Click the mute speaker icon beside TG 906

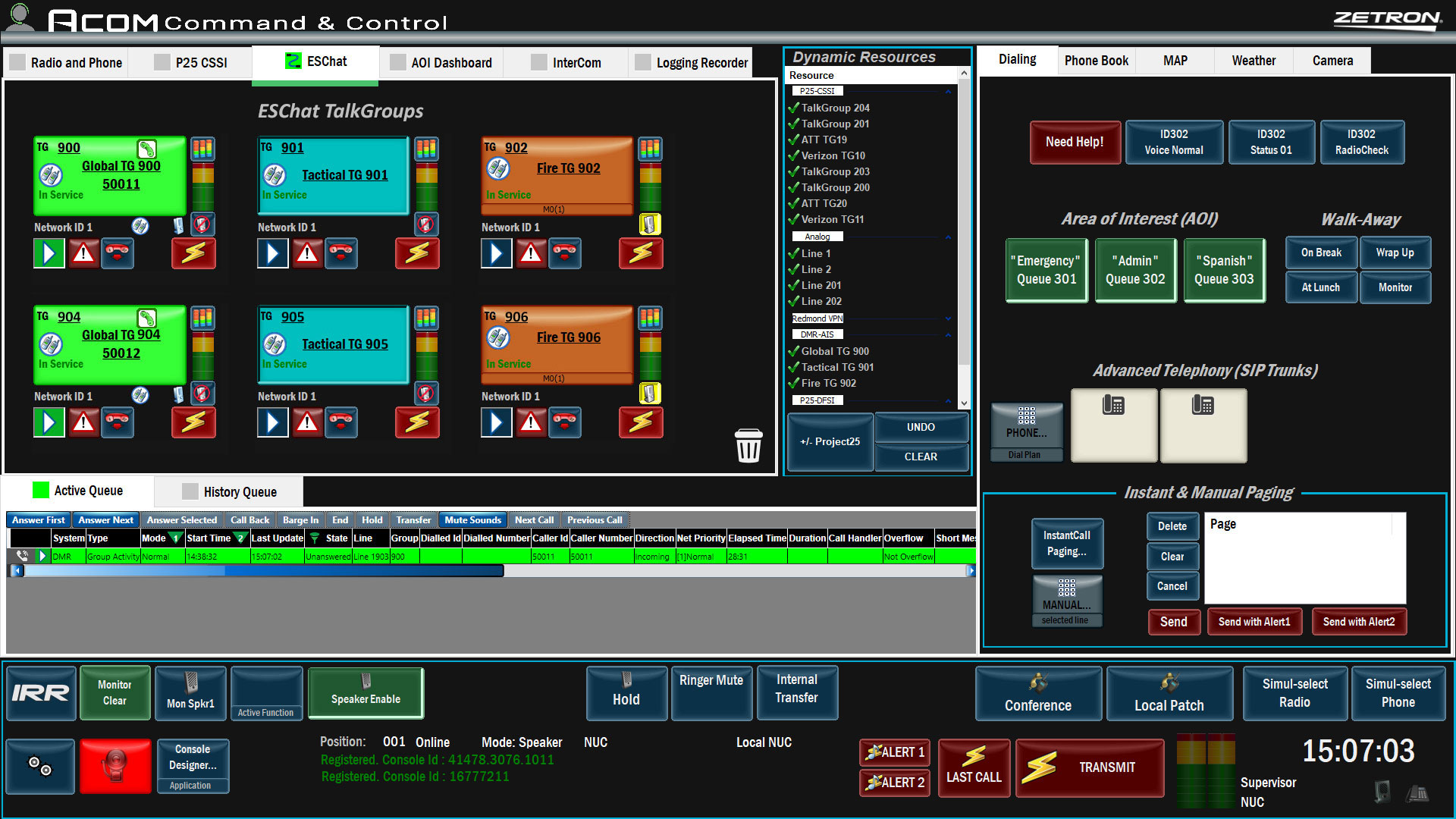(x=650, y=394)
